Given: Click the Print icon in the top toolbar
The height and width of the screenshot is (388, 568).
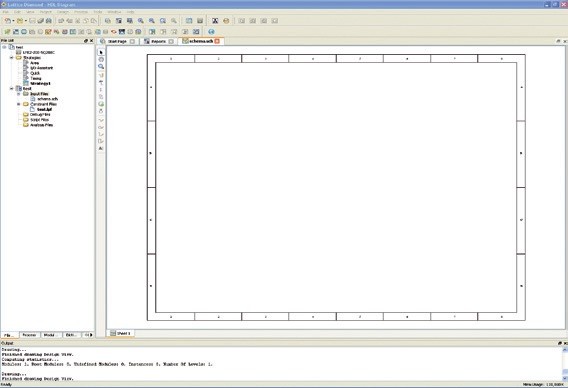Looking at the screenshot, I should coord(49,21).
